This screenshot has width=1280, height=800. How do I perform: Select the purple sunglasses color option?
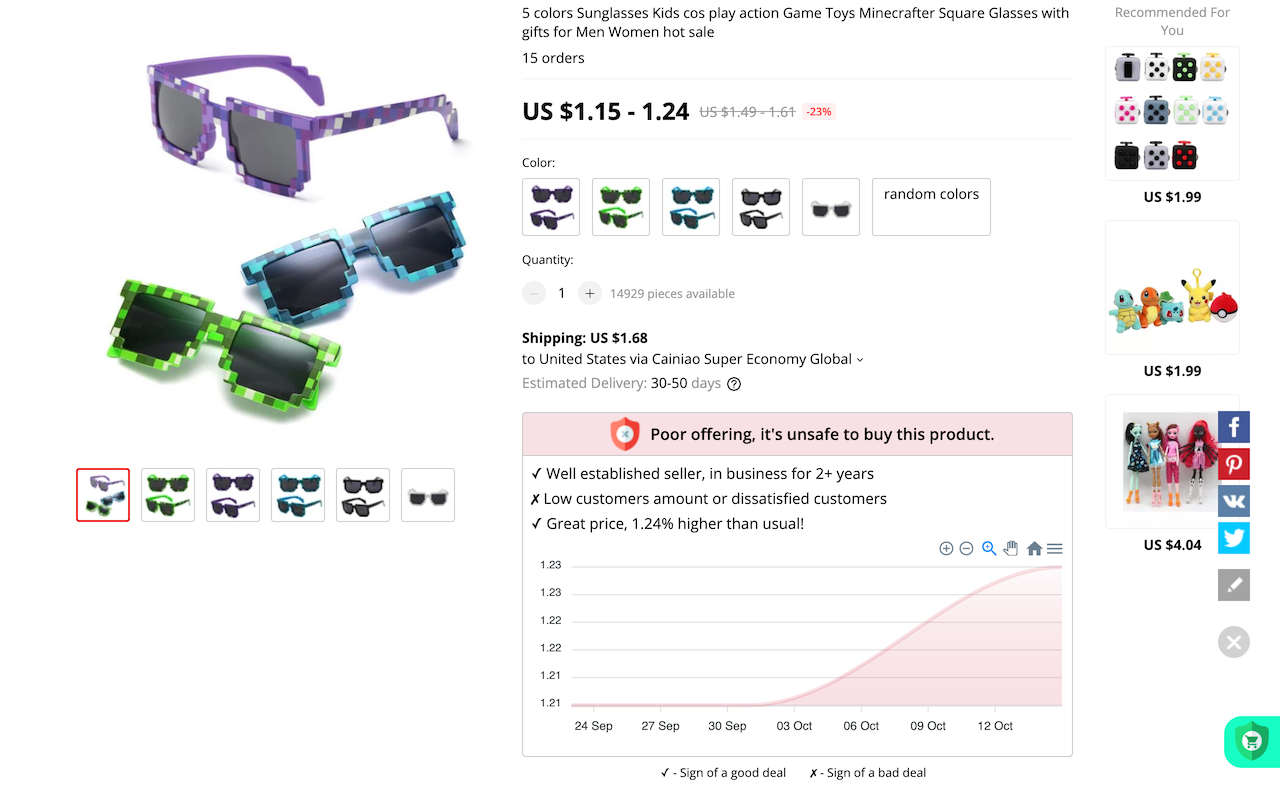(x=551, y=207)
